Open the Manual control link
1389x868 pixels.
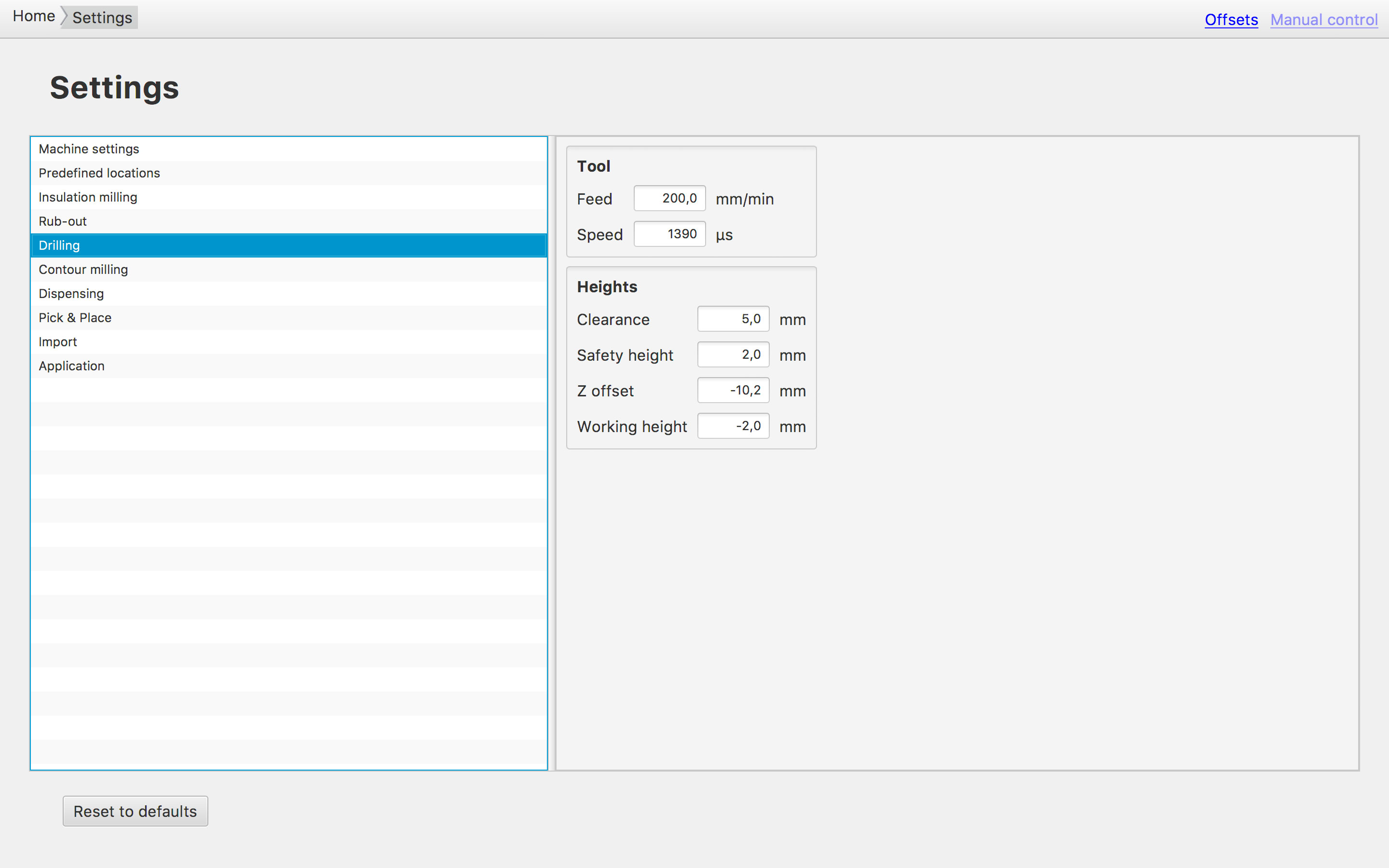point(1323,20)
